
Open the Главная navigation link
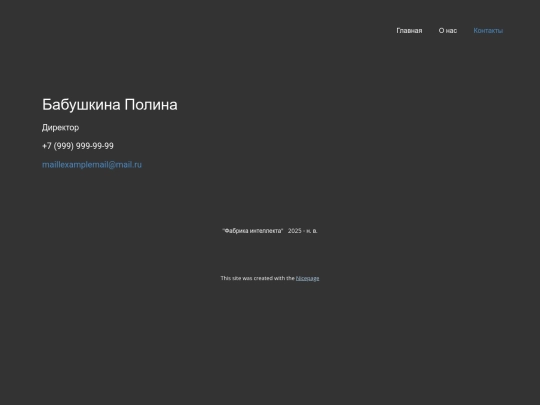pos(409,31)
